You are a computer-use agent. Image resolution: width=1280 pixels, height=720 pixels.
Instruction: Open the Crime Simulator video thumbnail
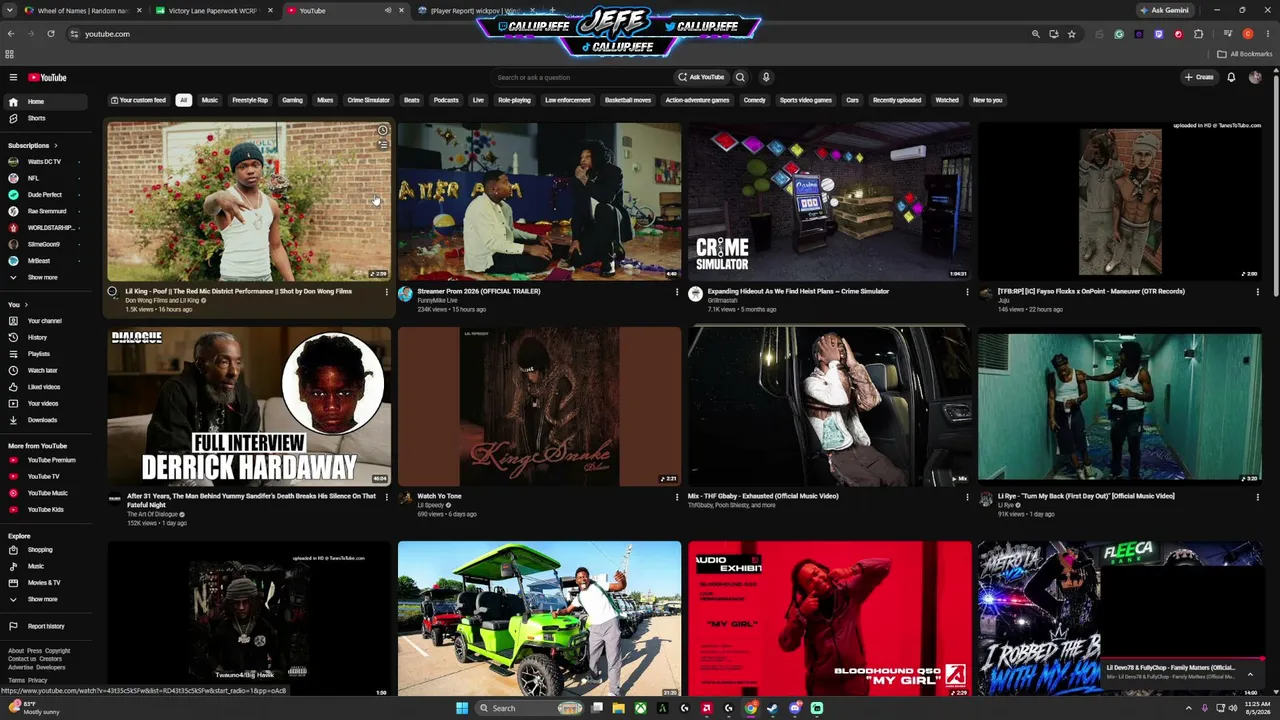(x=829, y=201)
